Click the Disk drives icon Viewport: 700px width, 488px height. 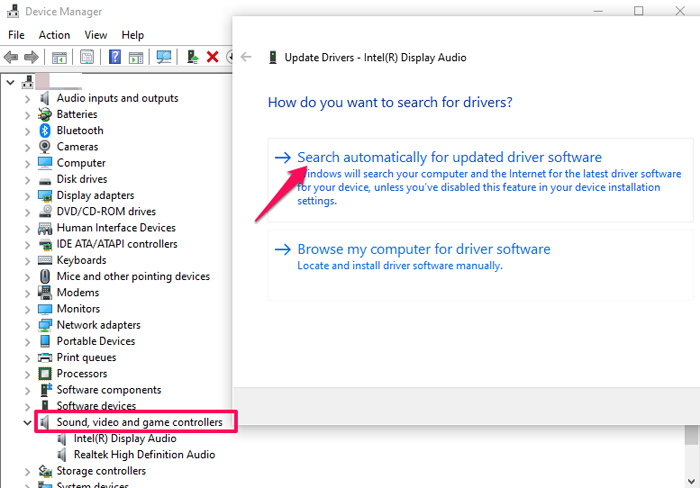pyautogui.click(x=45, y=180)
